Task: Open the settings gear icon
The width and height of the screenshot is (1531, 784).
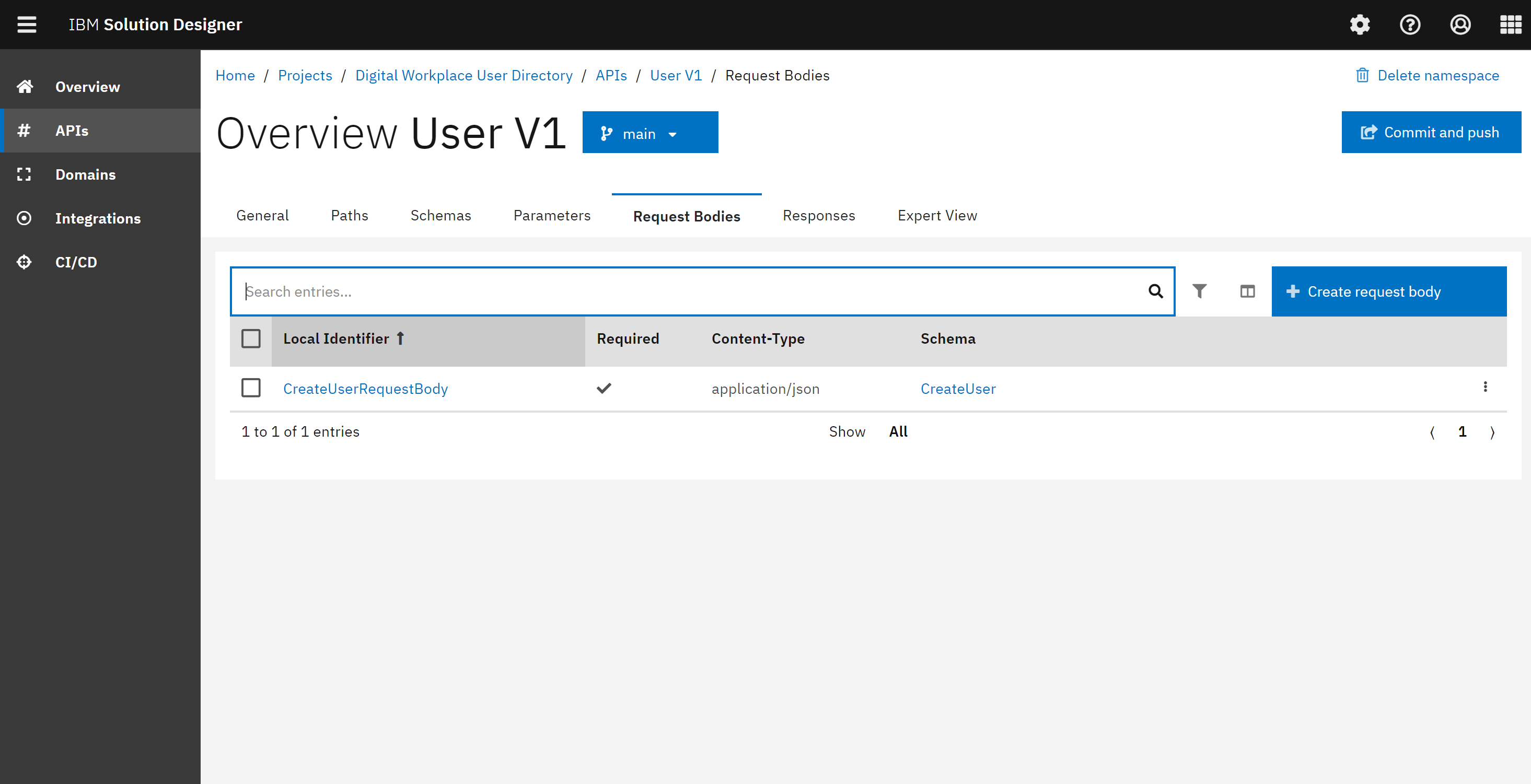Action: pyautogui.click(x=1360, y=25)
